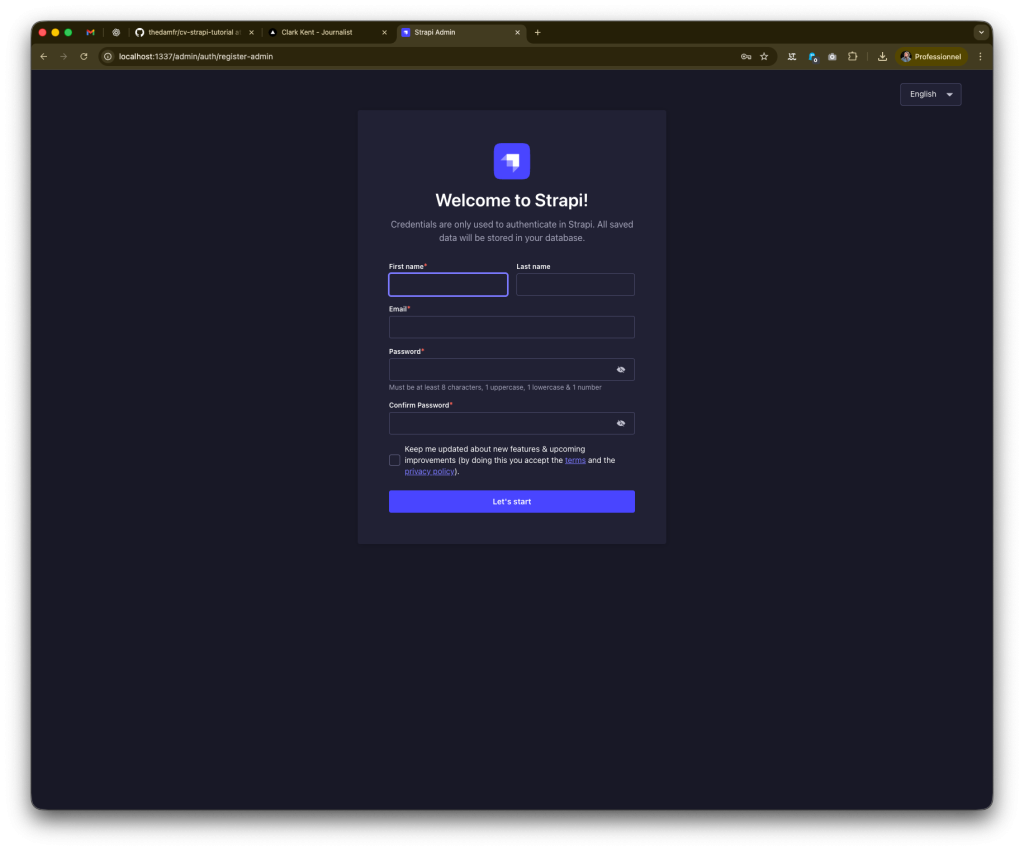
Task: Click the blue extension icon with badge
Action: [x=812, y=57]
